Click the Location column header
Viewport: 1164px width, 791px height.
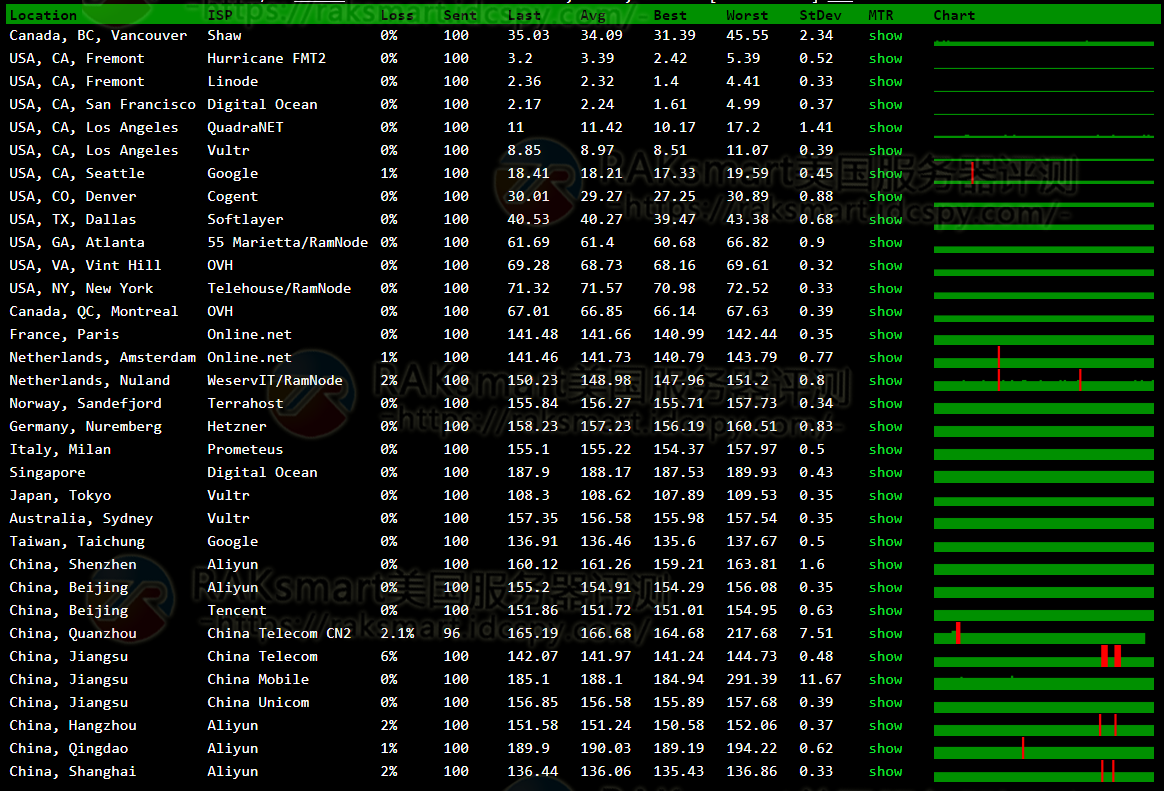pos(43,16)
